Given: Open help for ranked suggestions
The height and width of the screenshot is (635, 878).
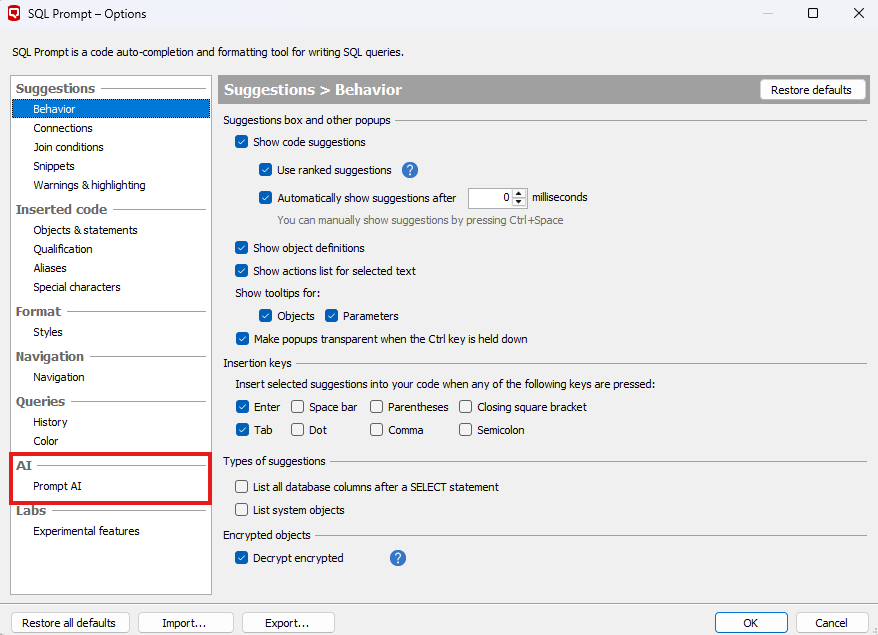Looking at the screenshot, I should 410,170.
